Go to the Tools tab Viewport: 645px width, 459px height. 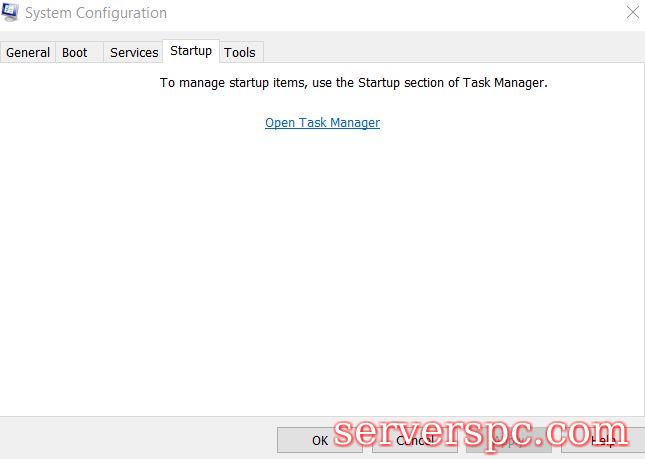240,52
